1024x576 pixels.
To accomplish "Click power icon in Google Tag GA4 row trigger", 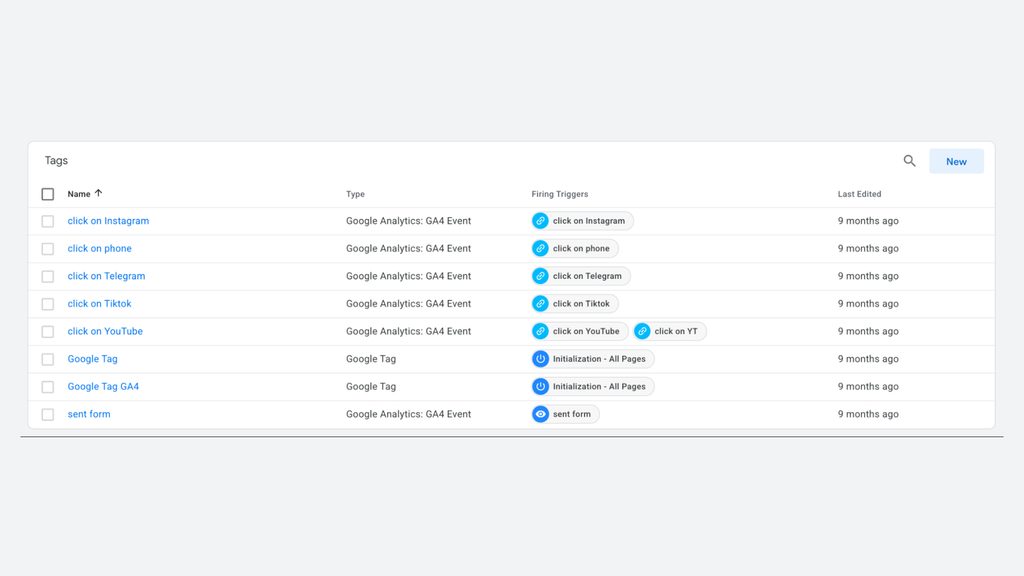I will (540, 387).
